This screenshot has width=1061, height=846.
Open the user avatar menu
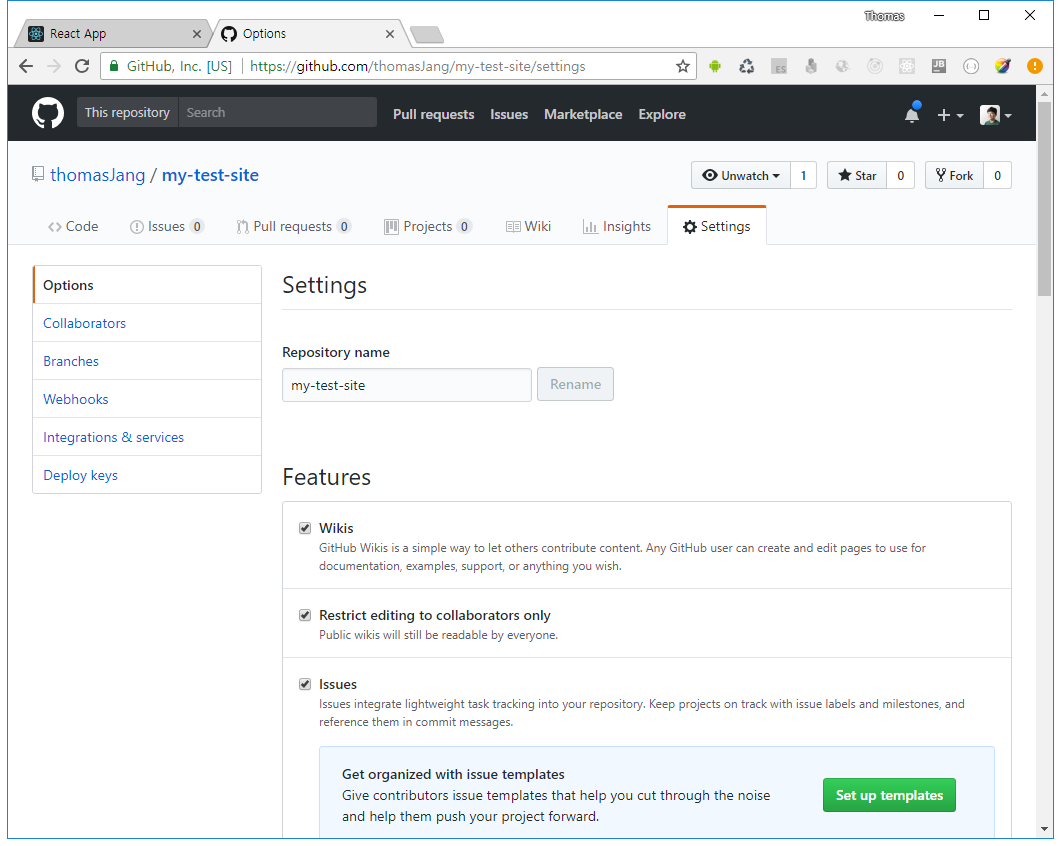[995, 115]
